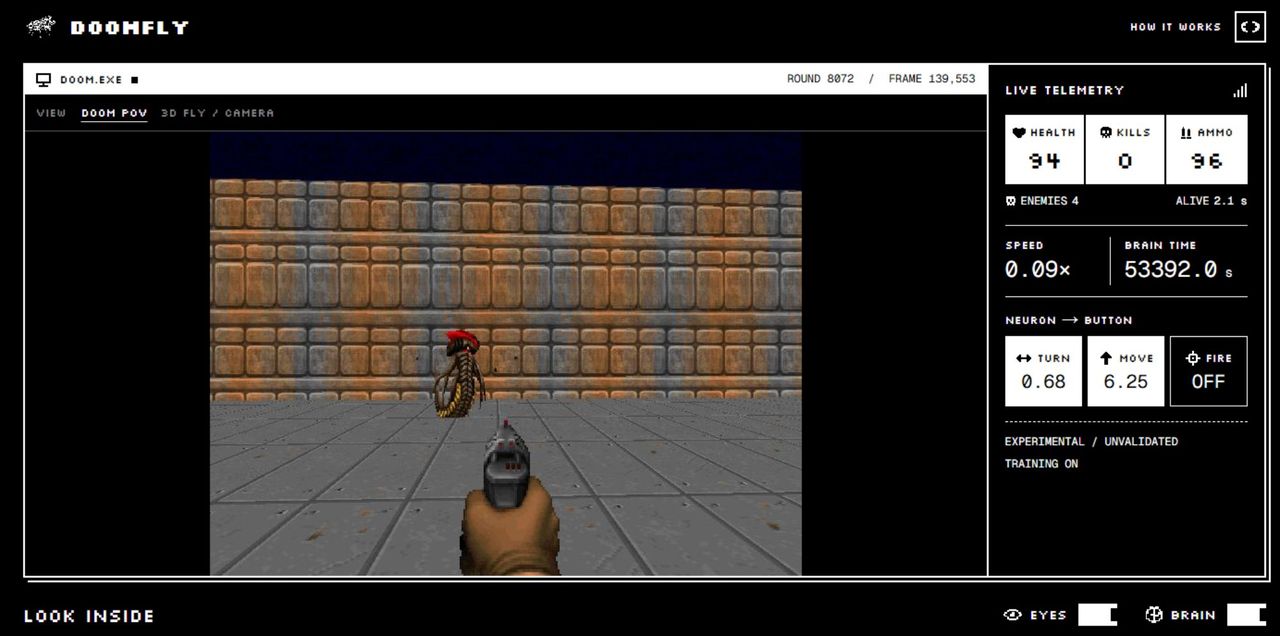Image resolution: width=1280 pixels, height=636 pixels.
Task: Click the bullets icon in Ammo card
Action: [x=1186, y=132]
